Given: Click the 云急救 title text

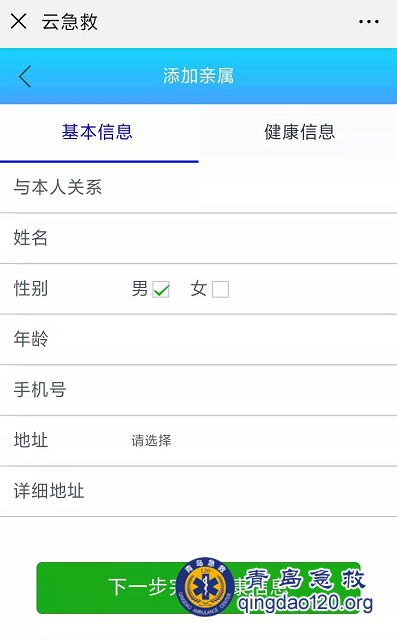Looking at the screenshot, I should tap(69, 22).
